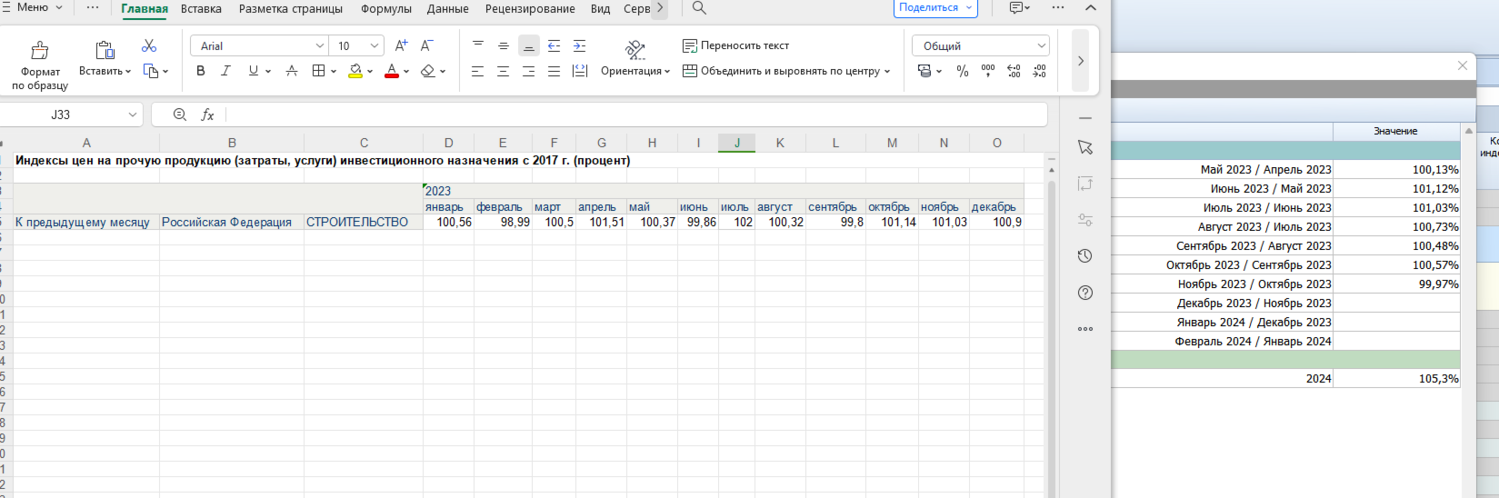Click the fx insert function icon

208,115
